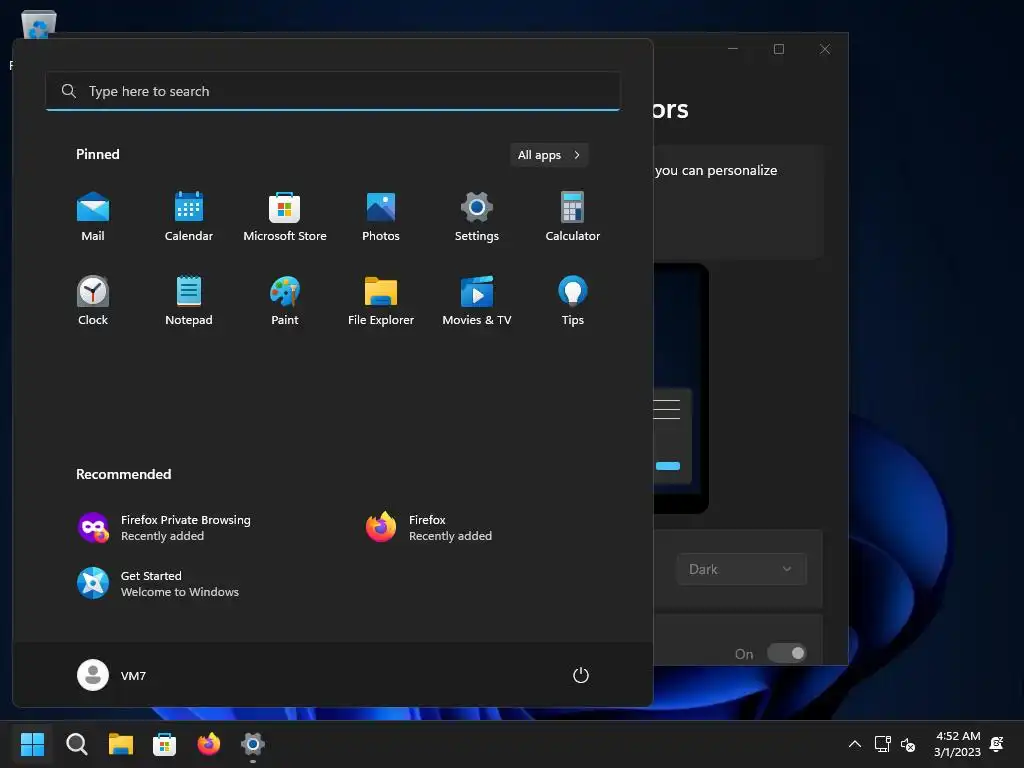The image size is (1024, 768).
Task: Open the clock showing 4:52 AM
Action: 957,744
